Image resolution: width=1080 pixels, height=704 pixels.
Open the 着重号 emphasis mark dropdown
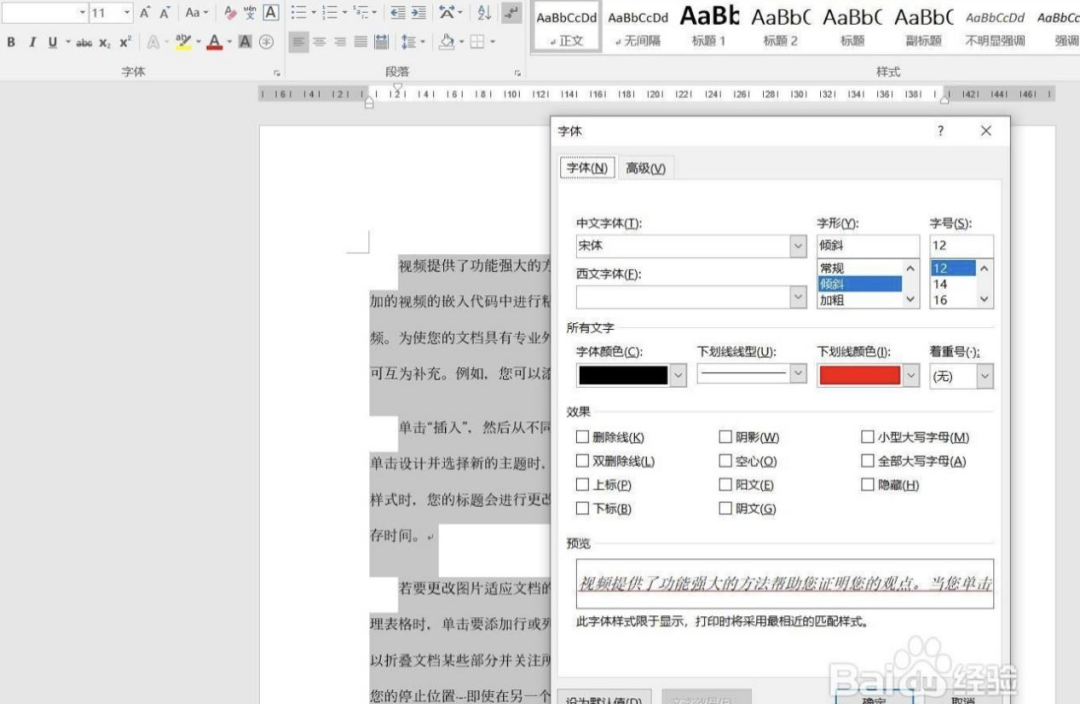coord(984,375)
